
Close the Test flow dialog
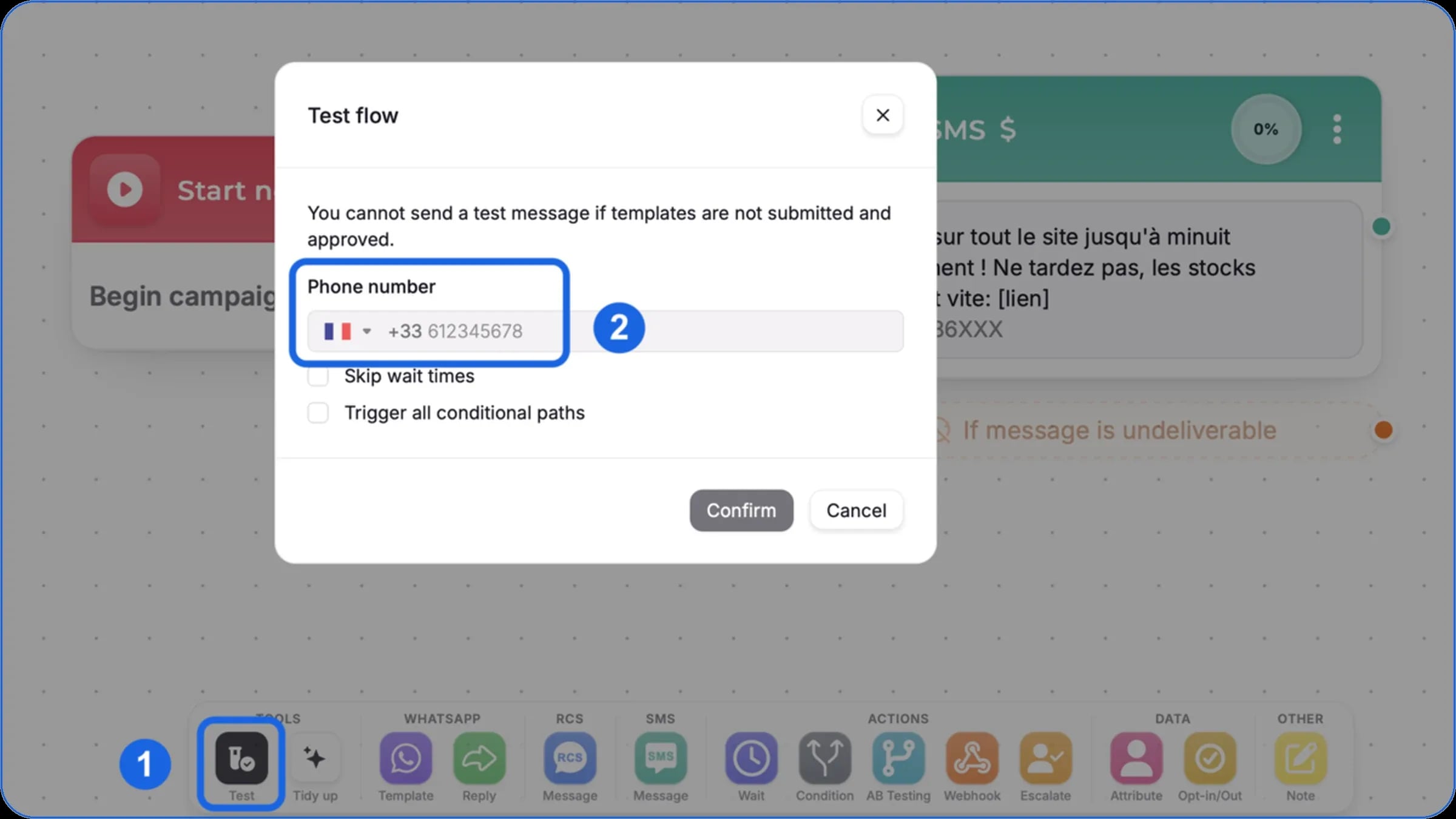(x=883, y=115)
